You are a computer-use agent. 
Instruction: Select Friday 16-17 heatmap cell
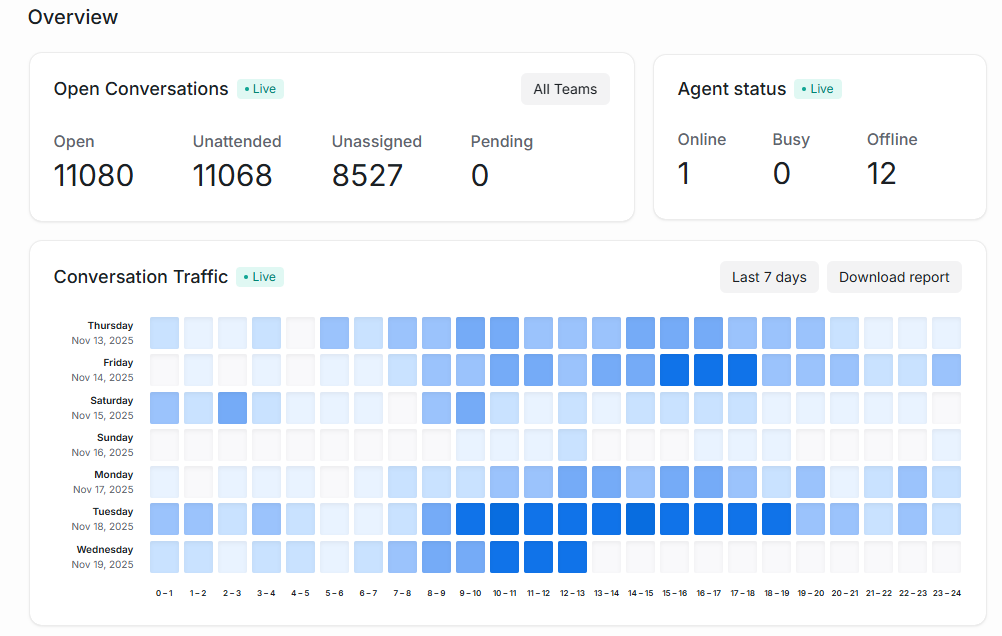(708, 370)
